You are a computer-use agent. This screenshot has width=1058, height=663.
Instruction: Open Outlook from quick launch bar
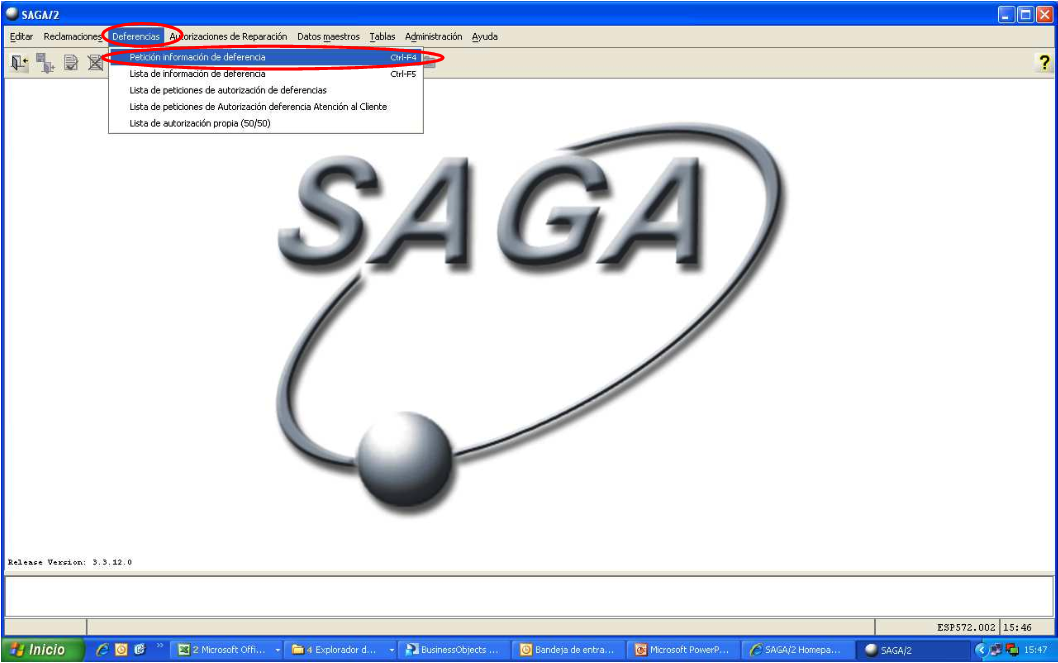tap(121, 650)
